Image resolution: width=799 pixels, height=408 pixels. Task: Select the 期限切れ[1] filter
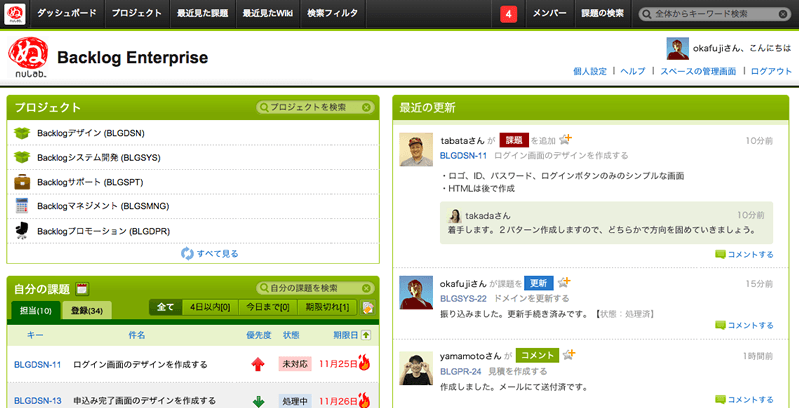(x=327, y=307)
